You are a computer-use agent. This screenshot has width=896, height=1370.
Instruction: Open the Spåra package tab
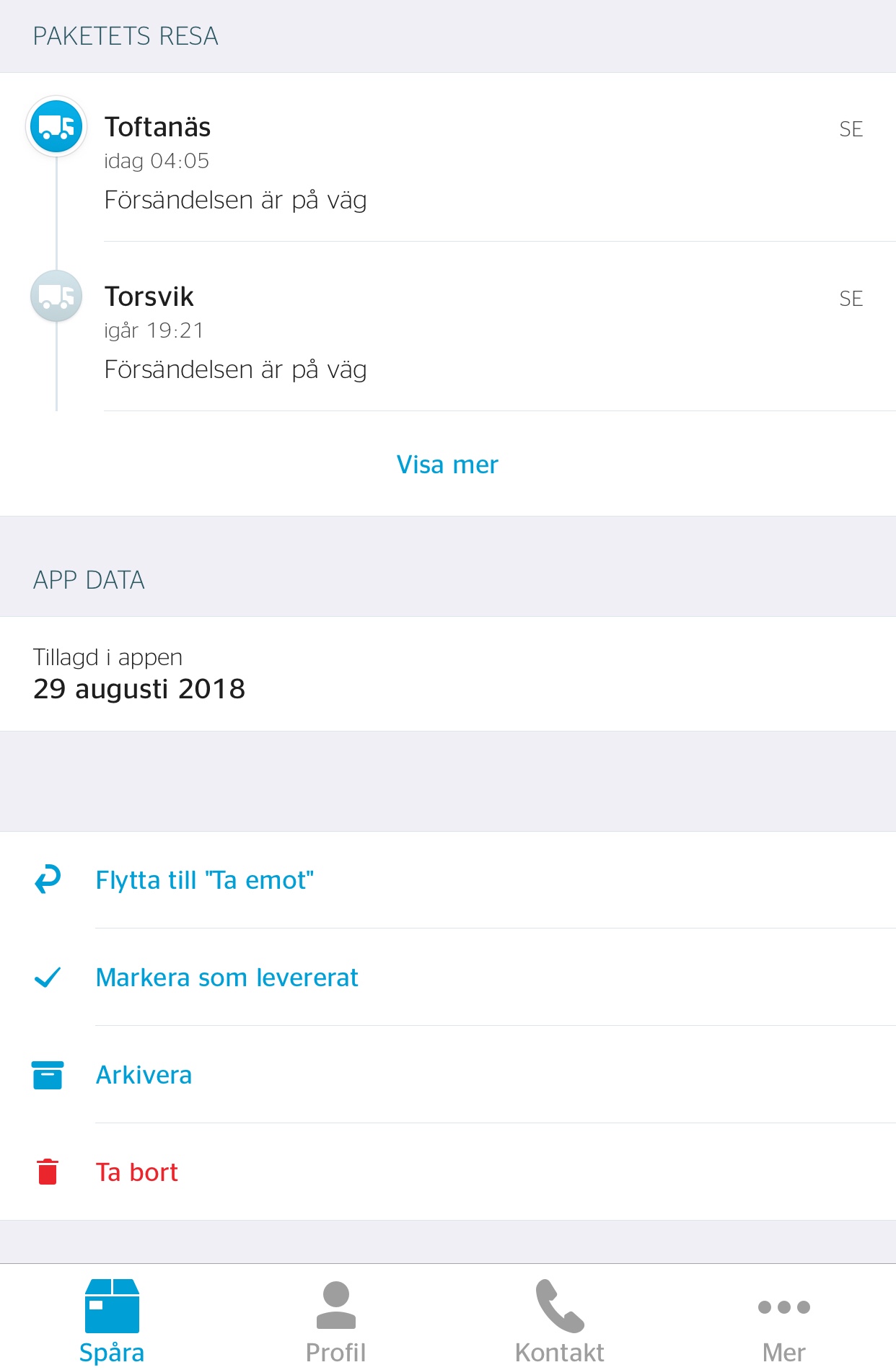click(112, 1320)
